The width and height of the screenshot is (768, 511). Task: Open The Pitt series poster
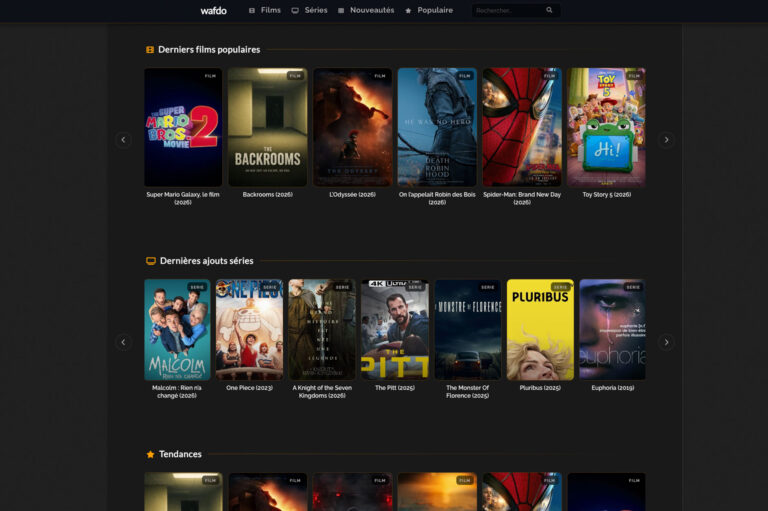[x=395, y=330]
